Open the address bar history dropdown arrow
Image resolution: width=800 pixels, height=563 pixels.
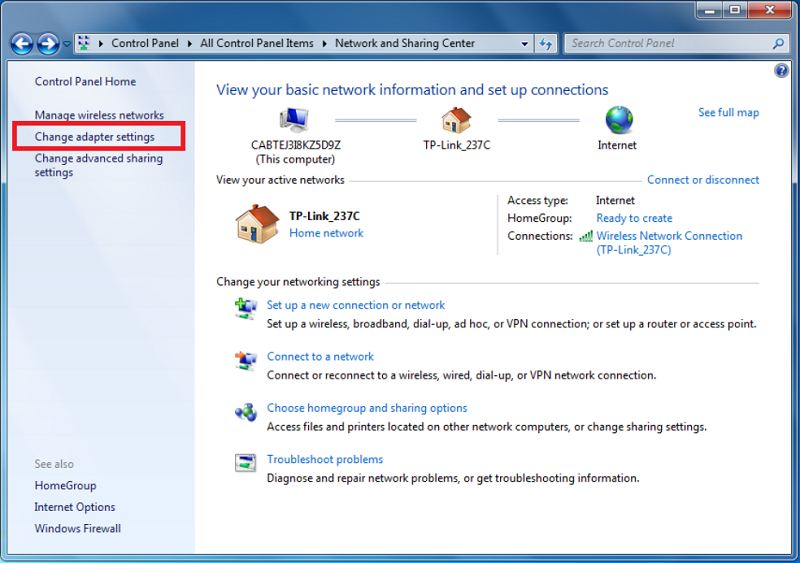[x=525, y=44]
